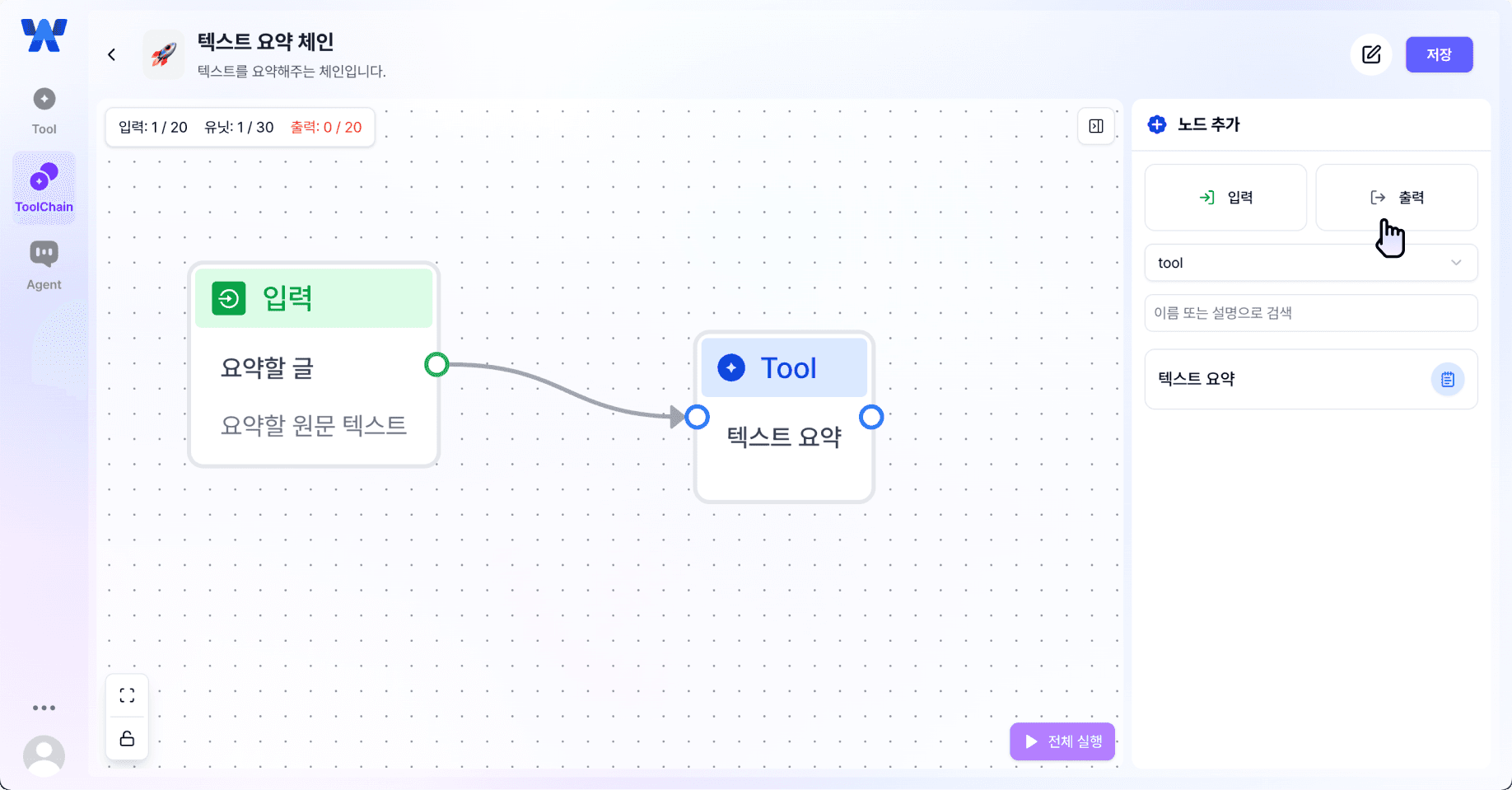Expand the tool type dropdown
Image resolution: width=1512 pixels, height=790 pixels.
[1311, 263]
